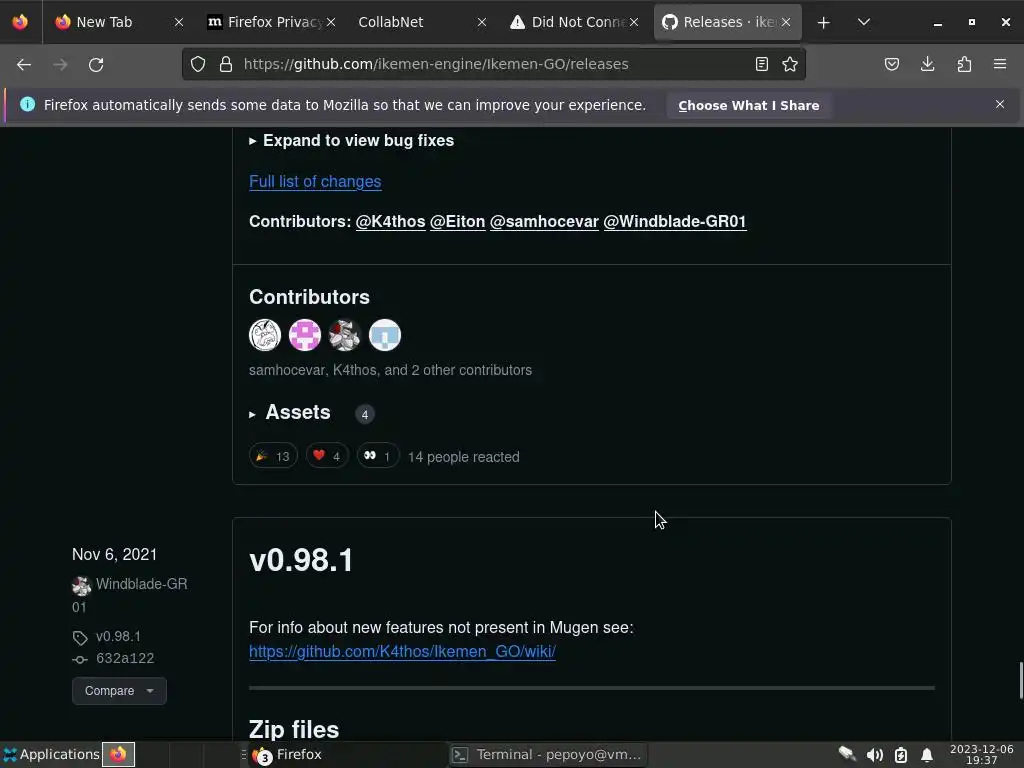Click the power manager battery tray icon
The image size is (1024, 768).
901,755
